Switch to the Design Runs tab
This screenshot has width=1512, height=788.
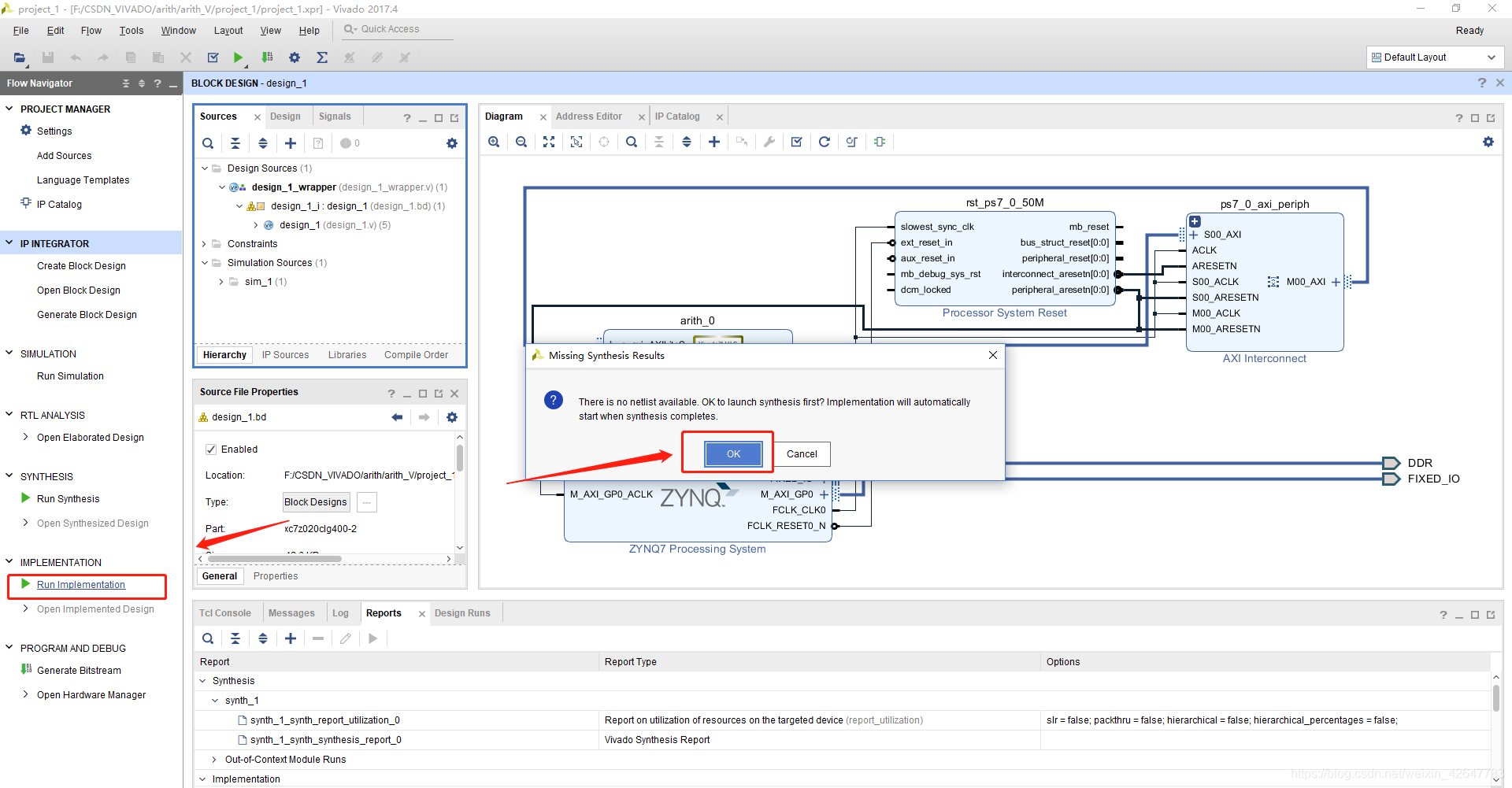[462, 613]
